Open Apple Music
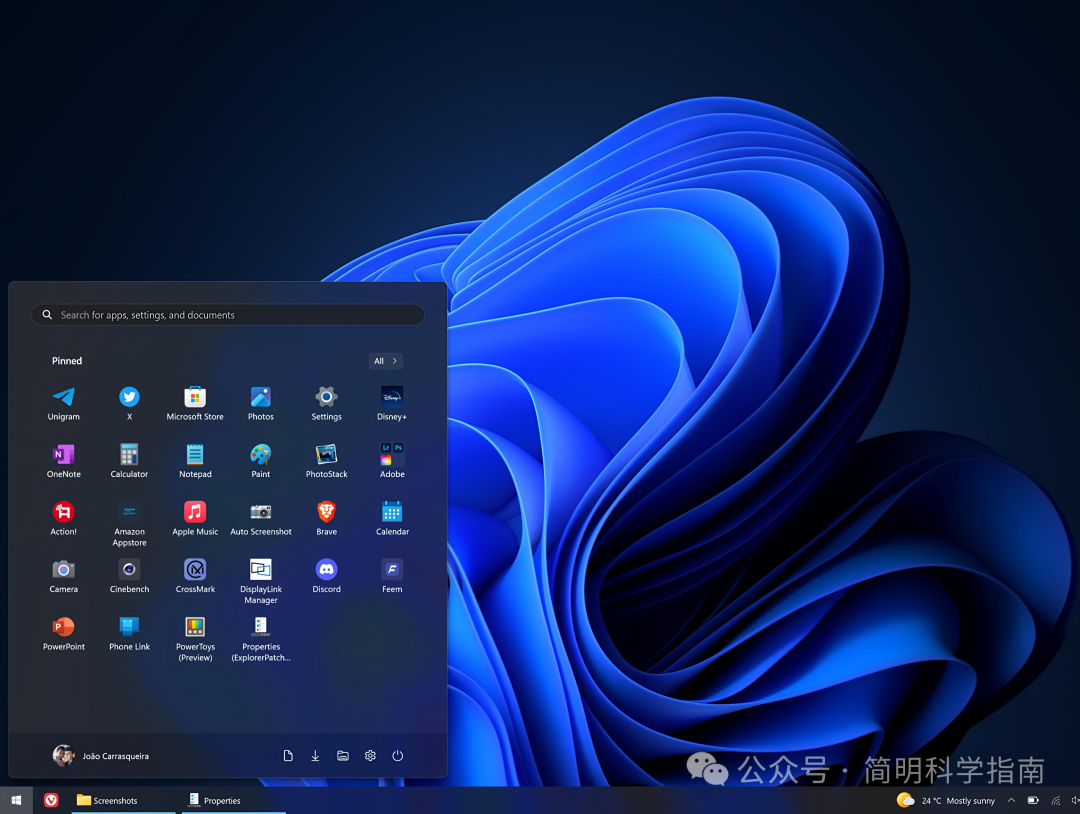 coord(195,513)
